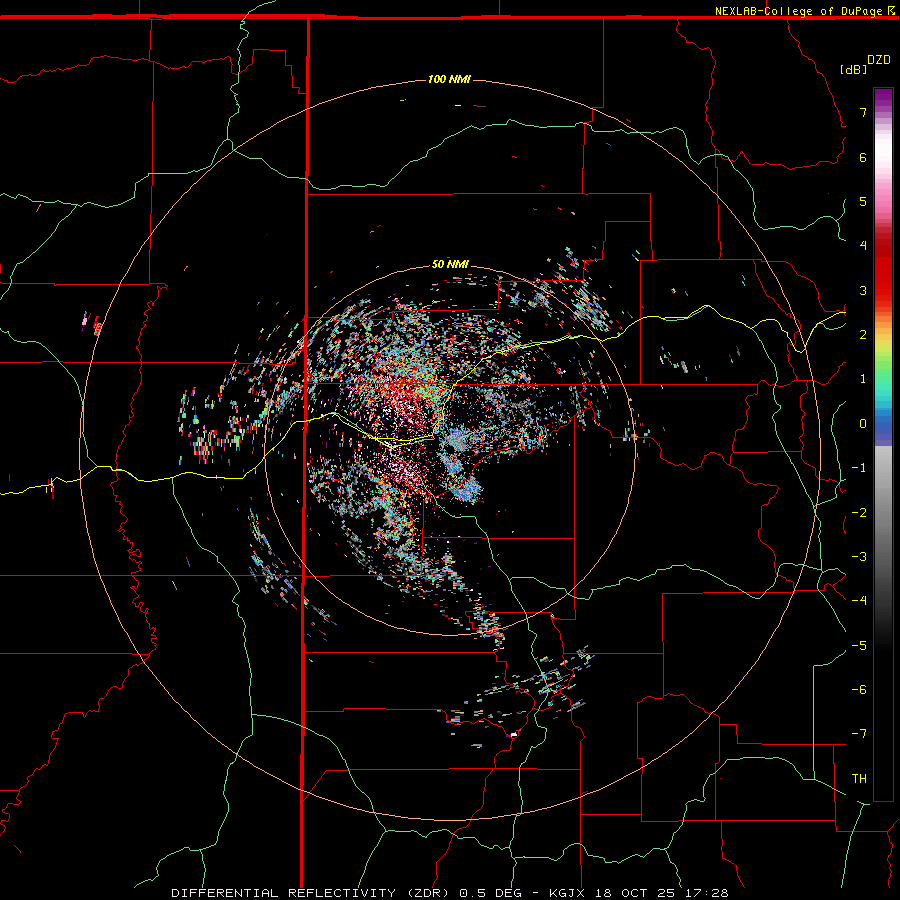Click the ZDR color scale bar

point(883,444)
